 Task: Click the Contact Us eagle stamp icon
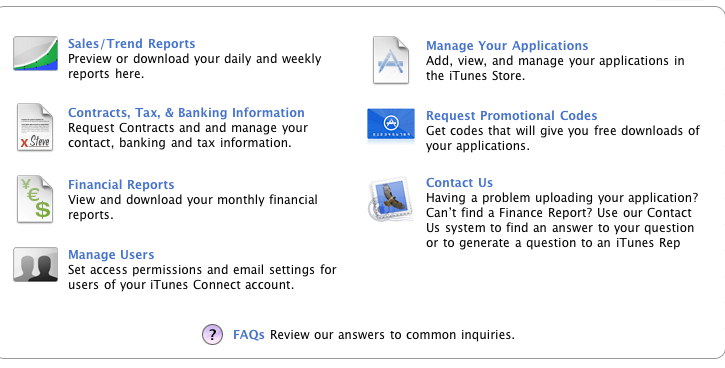391,199
